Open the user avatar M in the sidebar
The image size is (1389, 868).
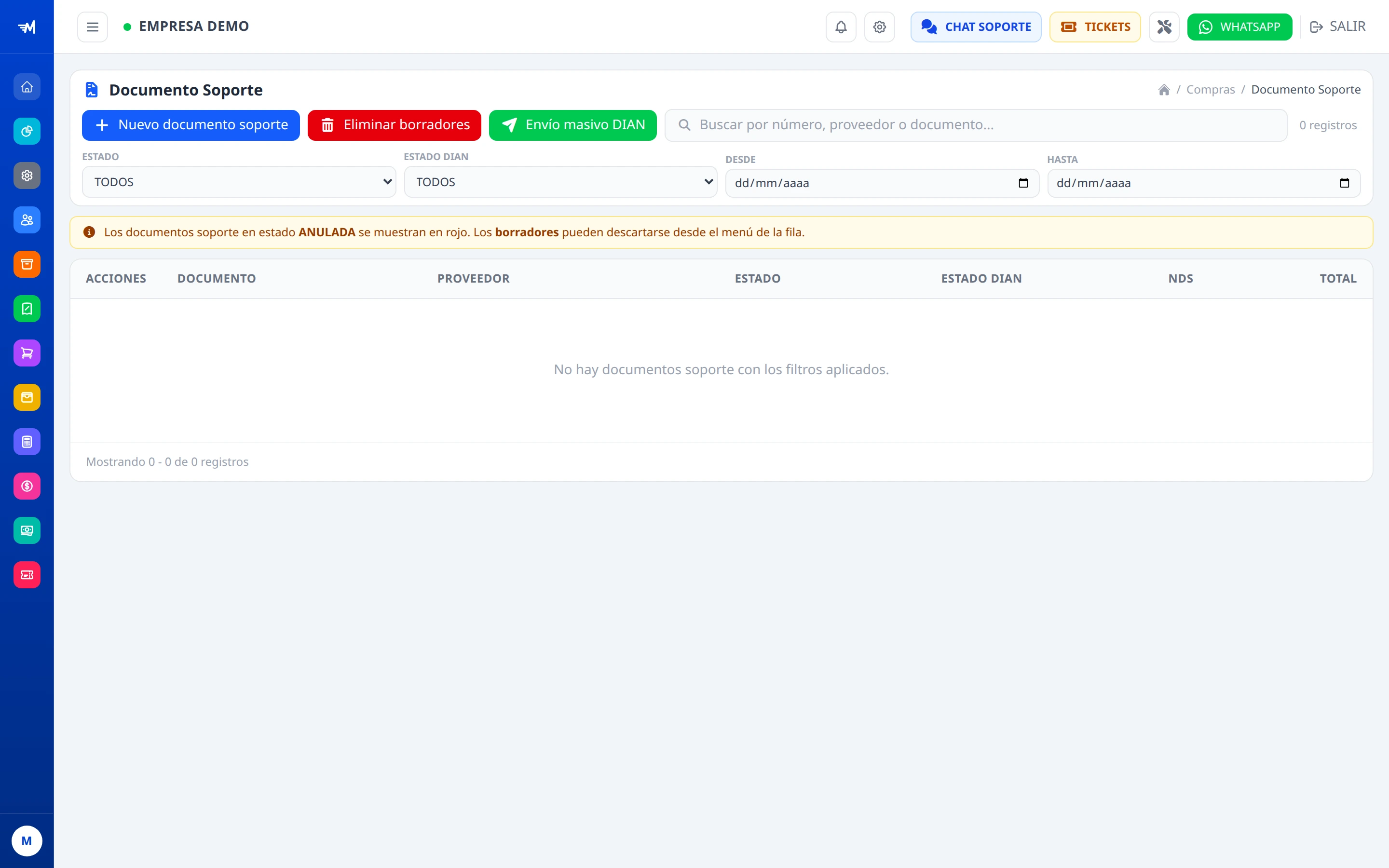pos(27,841)
